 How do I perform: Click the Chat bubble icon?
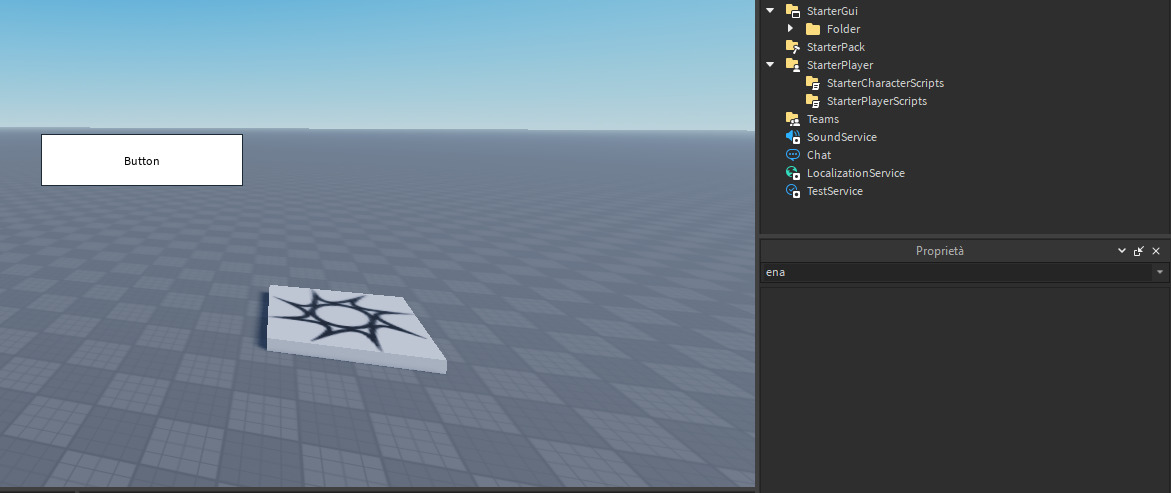click(793, 155)
